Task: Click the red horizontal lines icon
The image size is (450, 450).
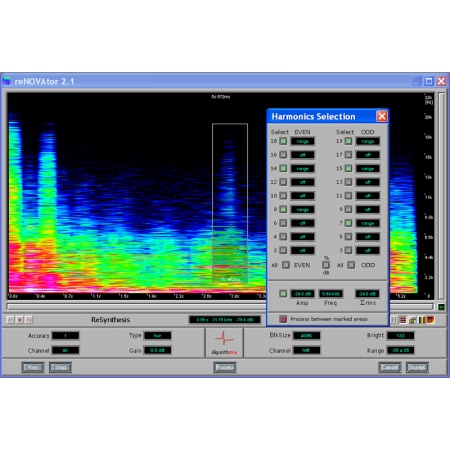Action: click(x=403, y=320)
